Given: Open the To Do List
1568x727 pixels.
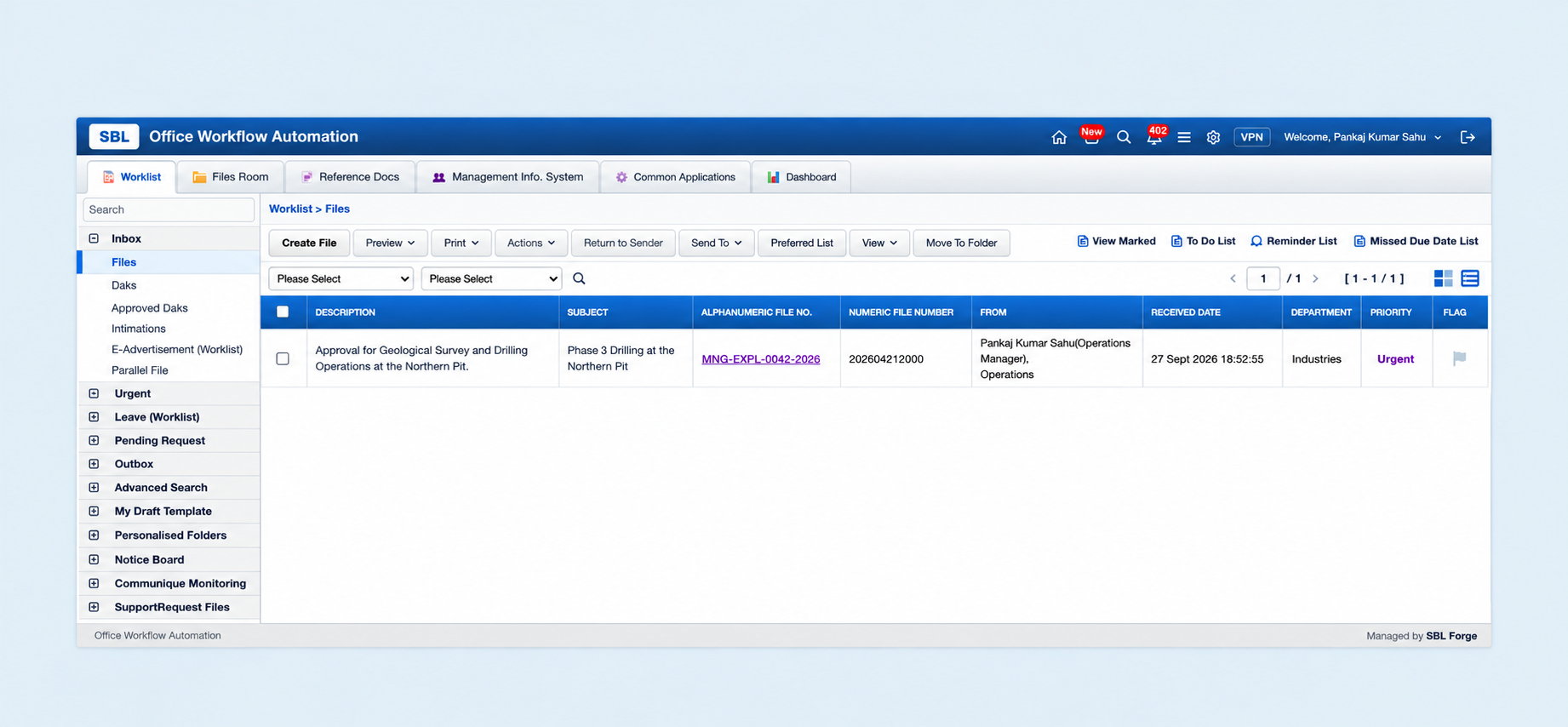Looking at the screenshot, I should 1203,242.
